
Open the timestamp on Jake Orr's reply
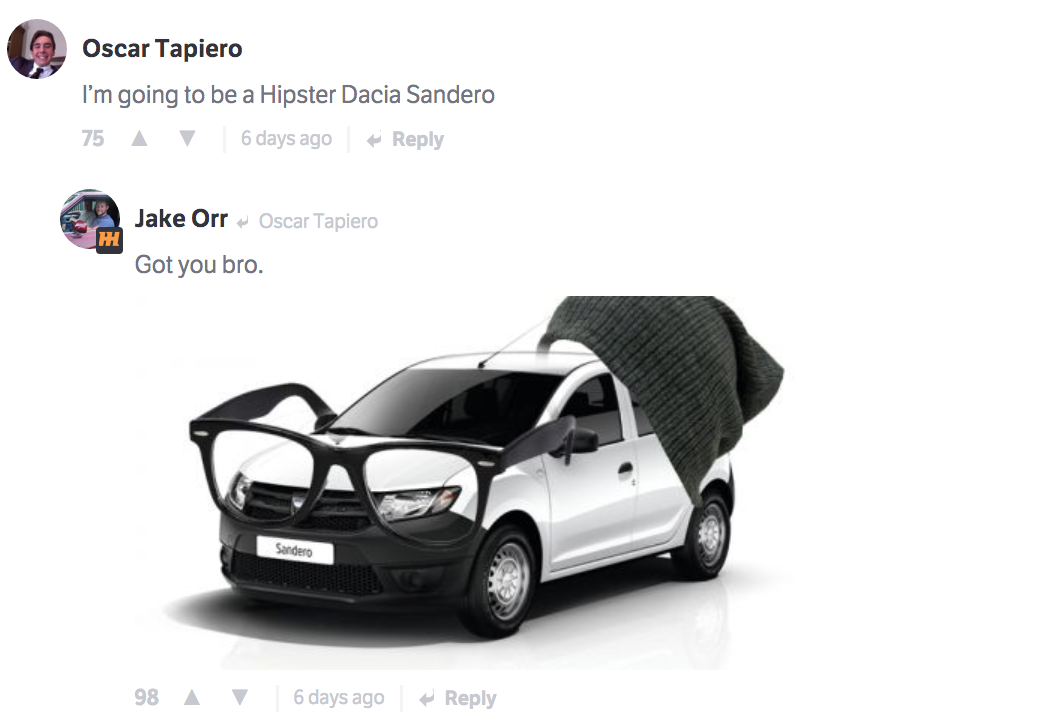tap(339, 697)
